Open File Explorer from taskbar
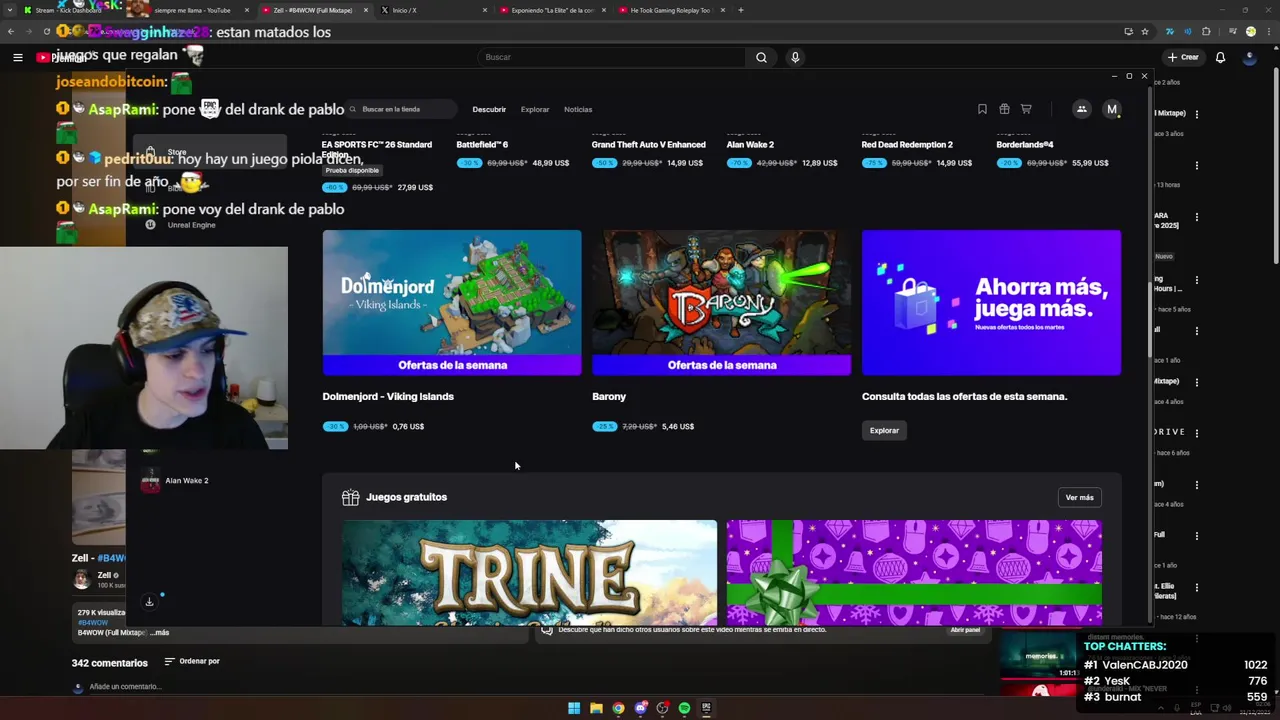The height and width of the screenshot is (720, 1280). tap(596, 708)
